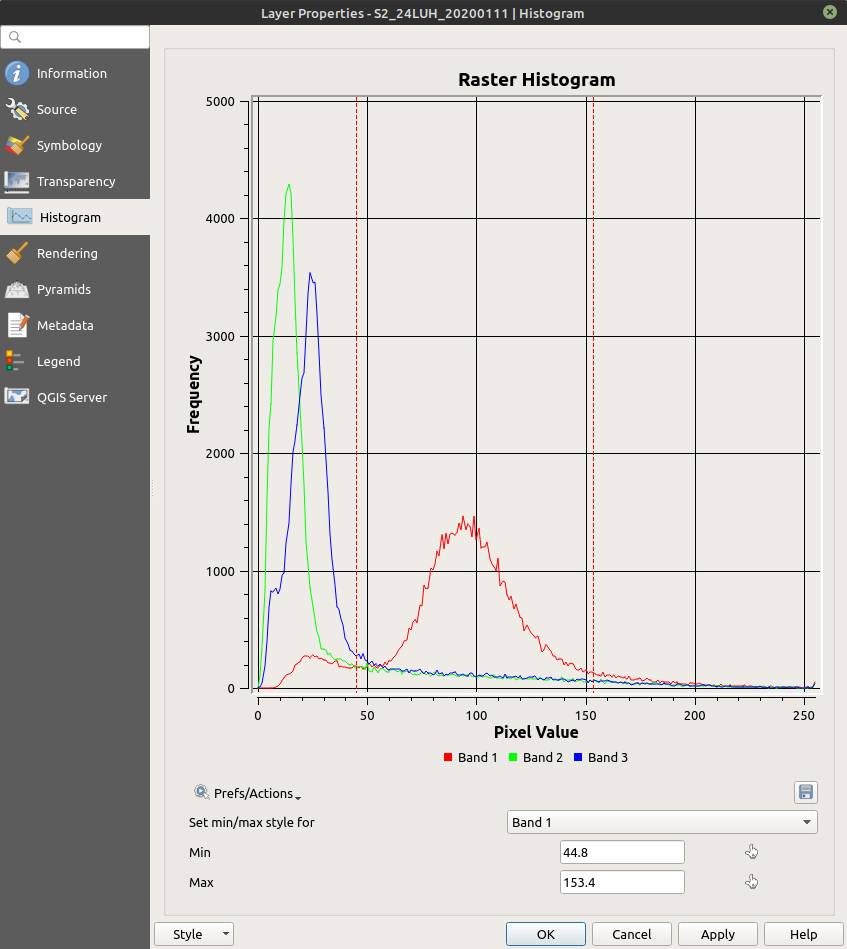Open the Information page icon
Image resolution: width=847 pixels, height=949 pixels.
[x=17, y=72]
